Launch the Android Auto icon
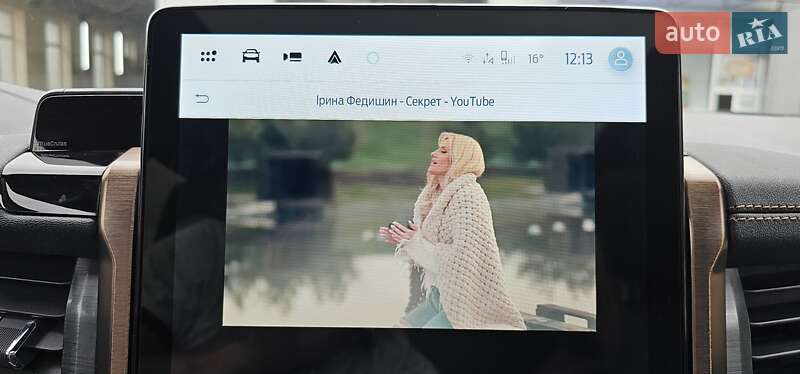This screenshot has width=800, height=374. pos(335,58)
